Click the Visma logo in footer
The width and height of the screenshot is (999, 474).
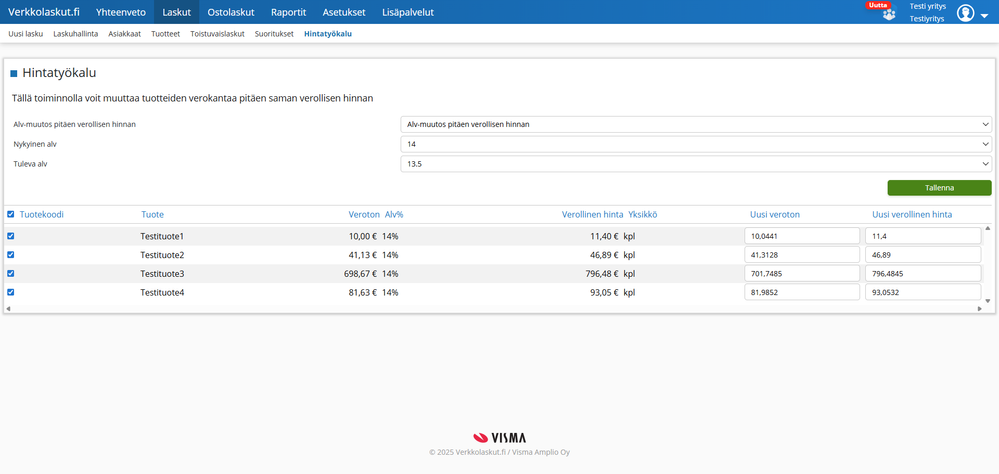pyautogui.click(x=499, y=437)
